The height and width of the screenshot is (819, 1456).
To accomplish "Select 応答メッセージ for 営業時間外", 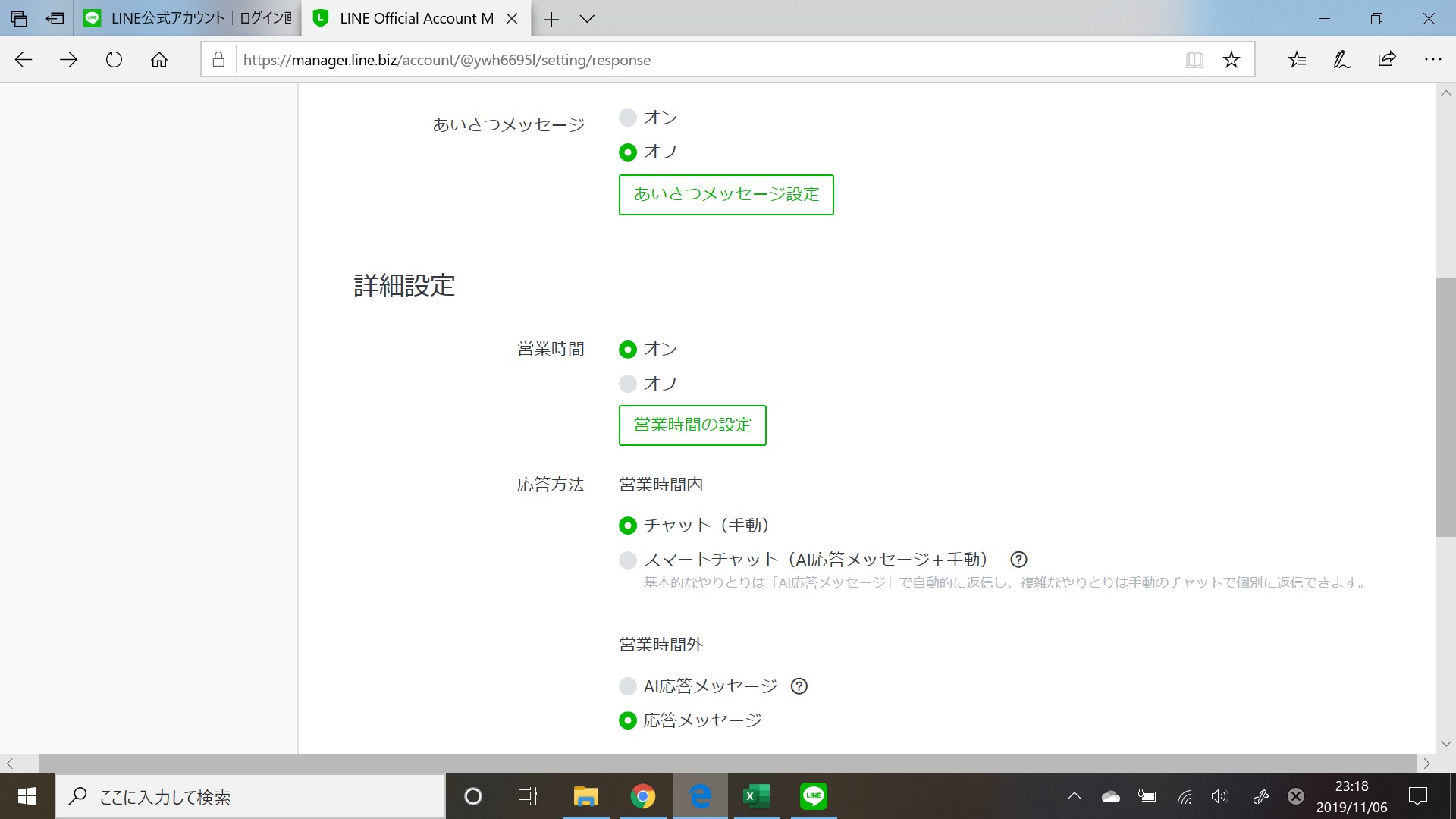I will pos(628,720).
